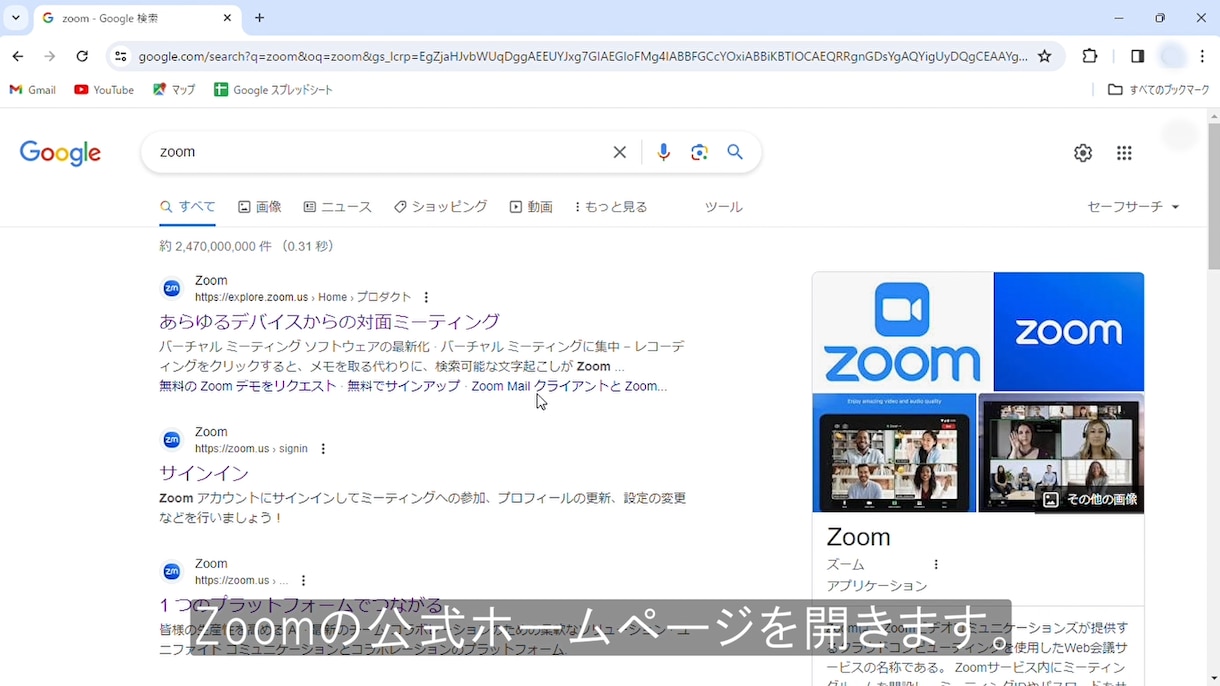Click the page vertical scrollbar
Screen dimensions: 1220x686
click(x=1214, y=197)
